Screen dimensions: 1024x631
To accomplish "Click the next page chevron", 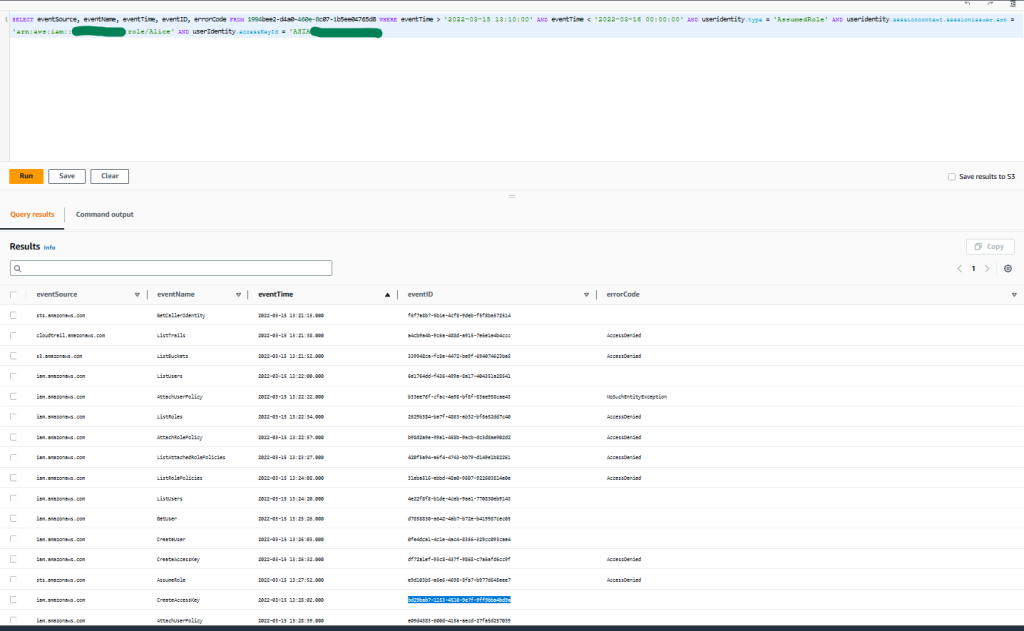I will tap(987, 268).
